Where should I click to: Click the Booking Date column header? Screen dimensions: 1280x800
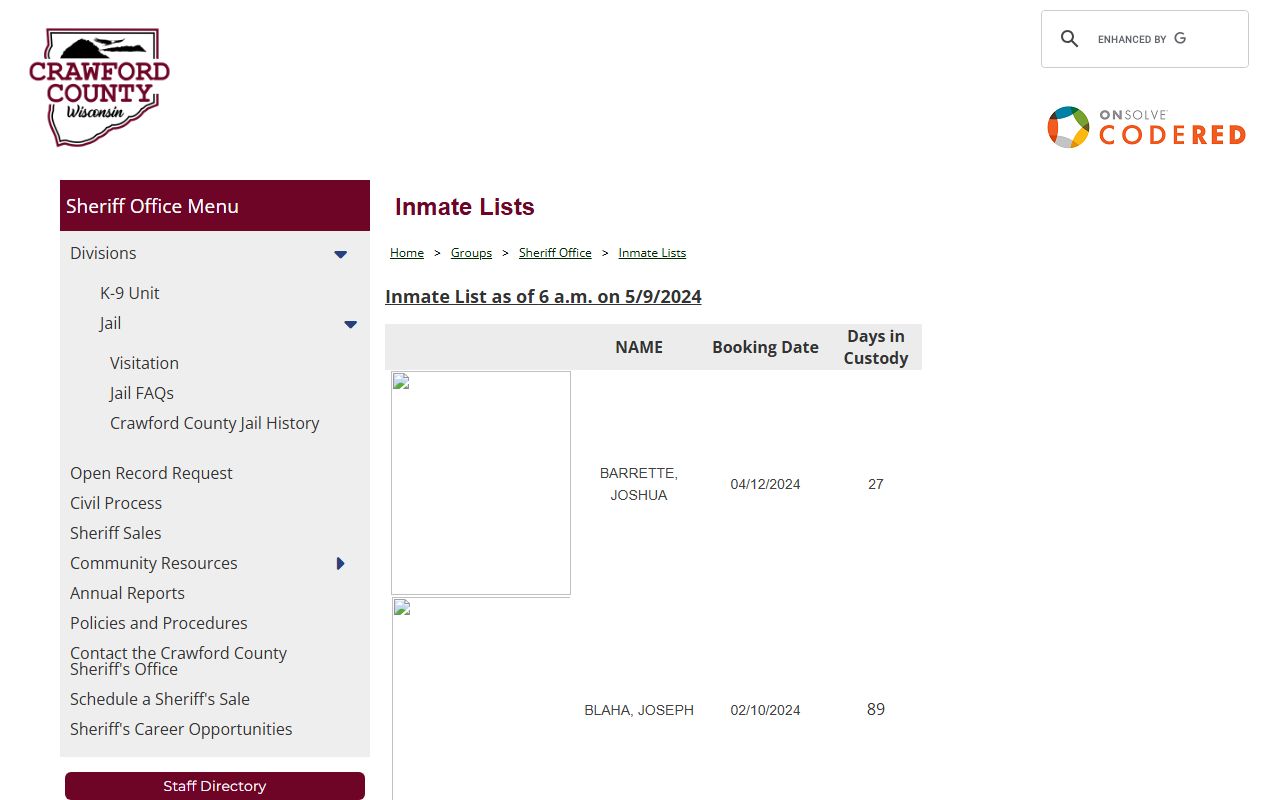coord(765,347)
